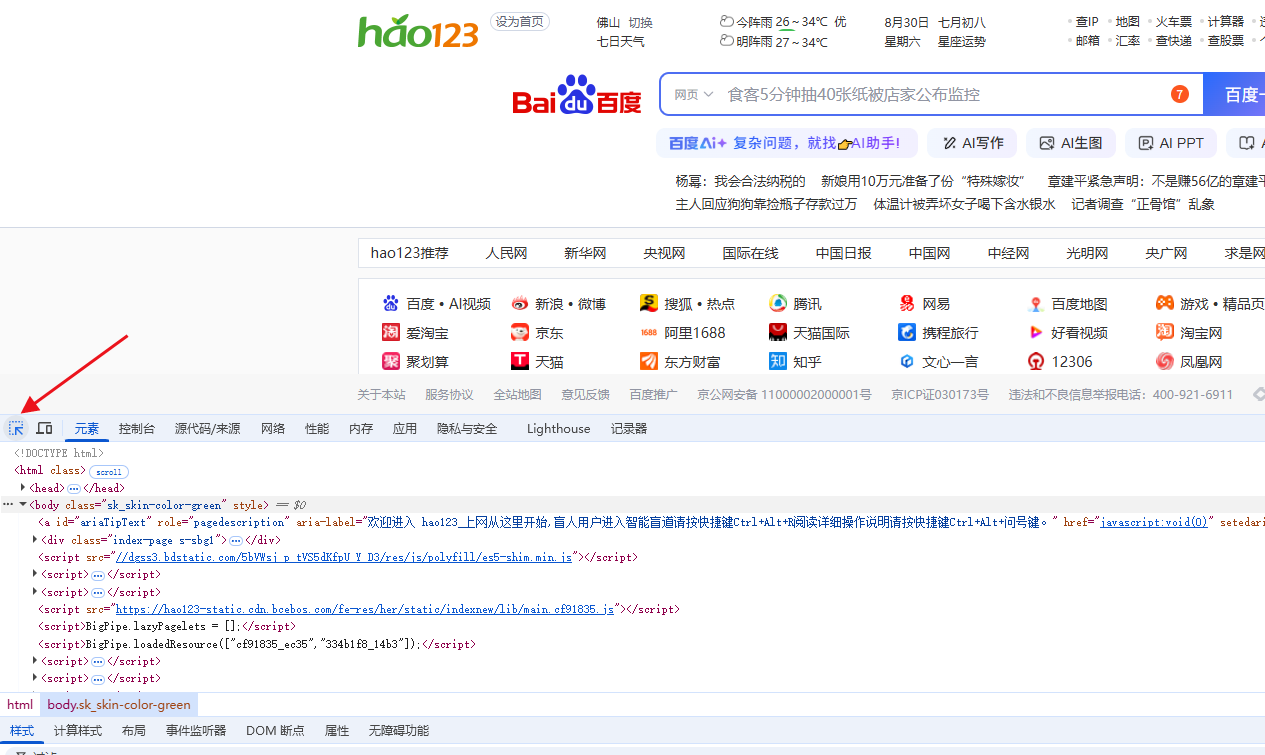This screenshot has width=1265, height=755.
Task: Click the 知乎 icon link
Action: point(778,361)
